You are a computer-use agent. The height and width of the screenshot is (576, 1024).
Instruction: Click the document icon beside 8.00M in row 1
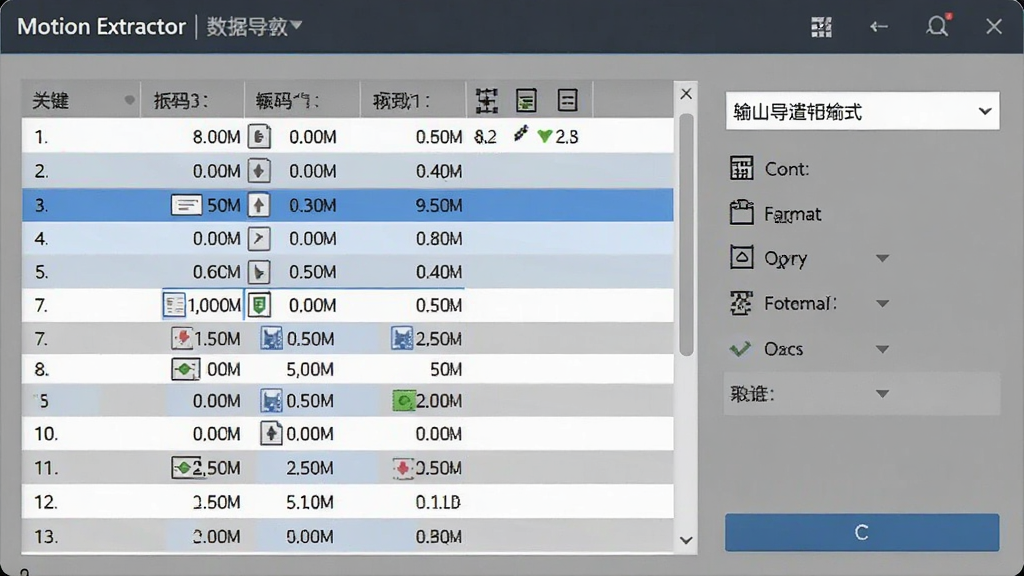click(x=259, y=136)
